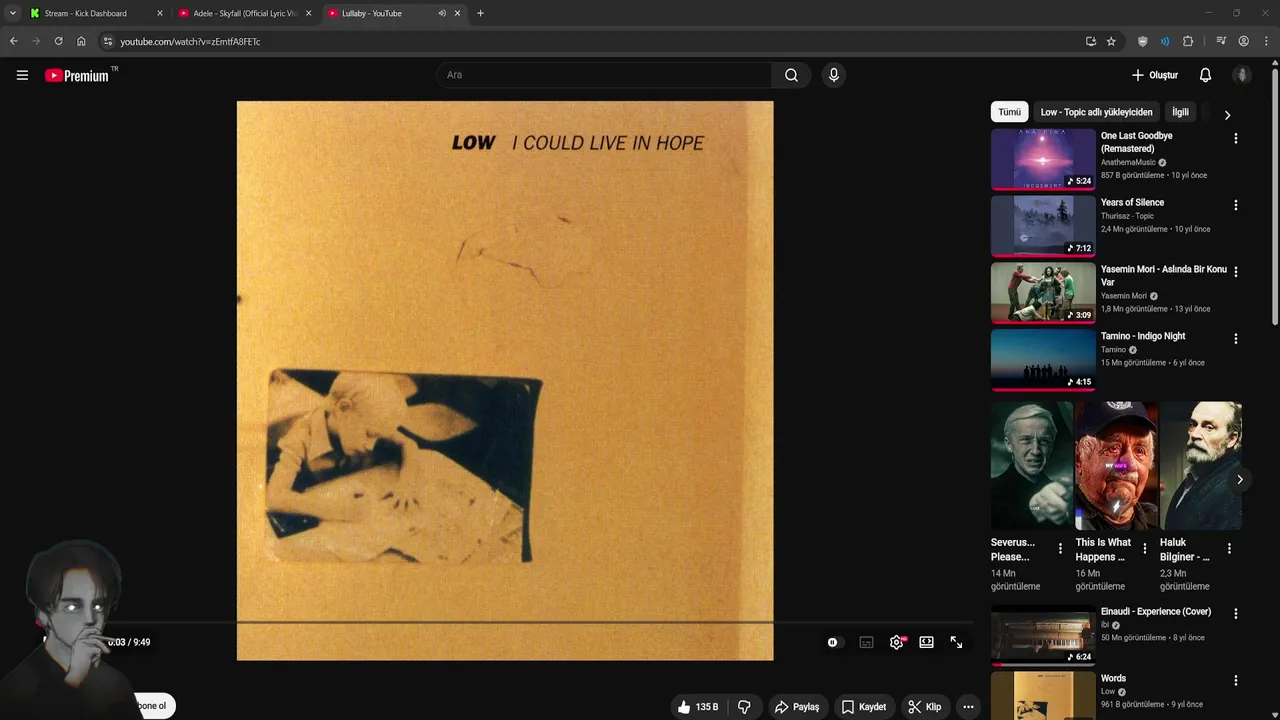Image resolution: width=1280 pixels, height=720 pixels.
Task: Open options menu for Words video
Action: pyautogui.click(x=1236, y=681)
